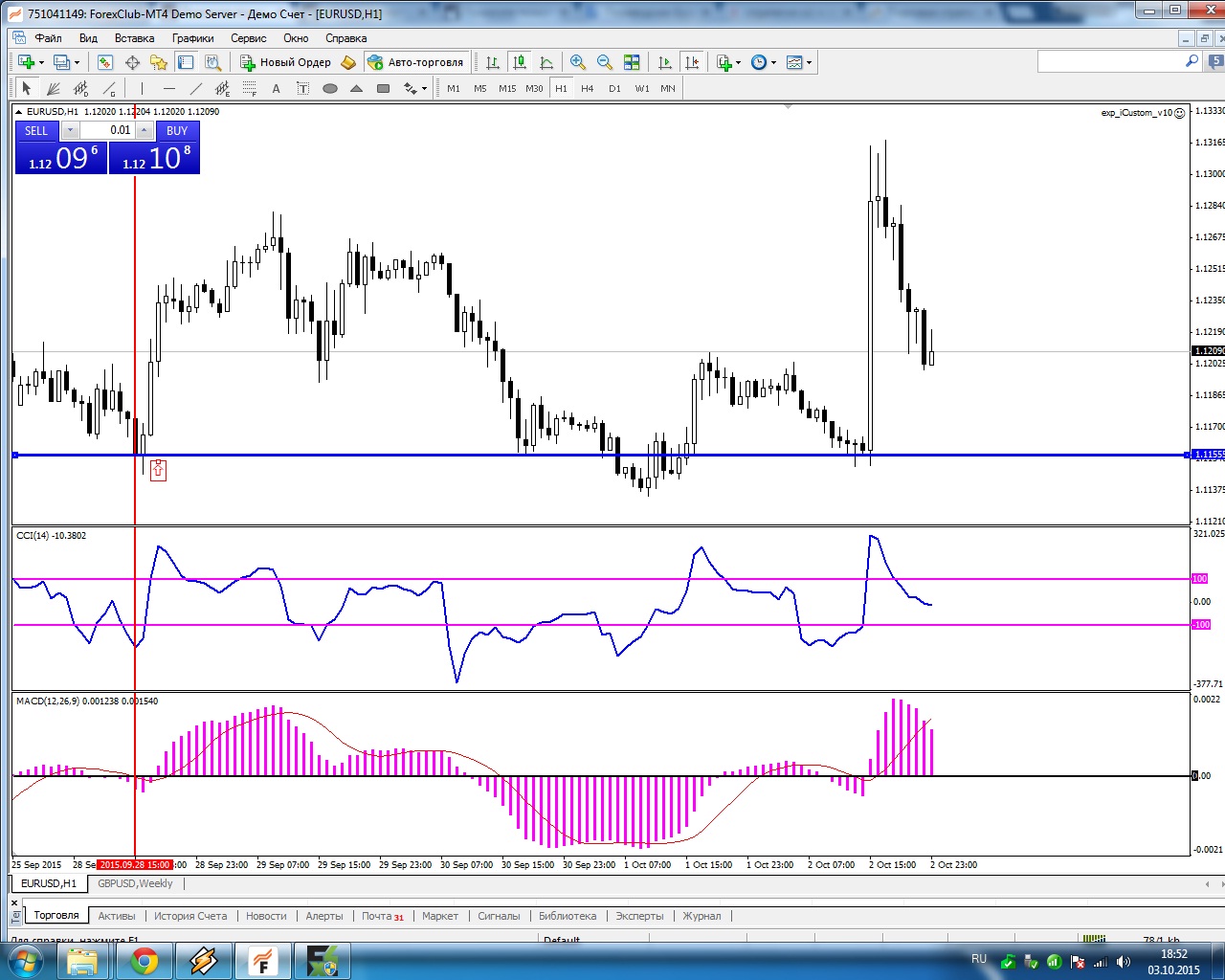Open the New Chart toolbar icon

tap(26, 62)
